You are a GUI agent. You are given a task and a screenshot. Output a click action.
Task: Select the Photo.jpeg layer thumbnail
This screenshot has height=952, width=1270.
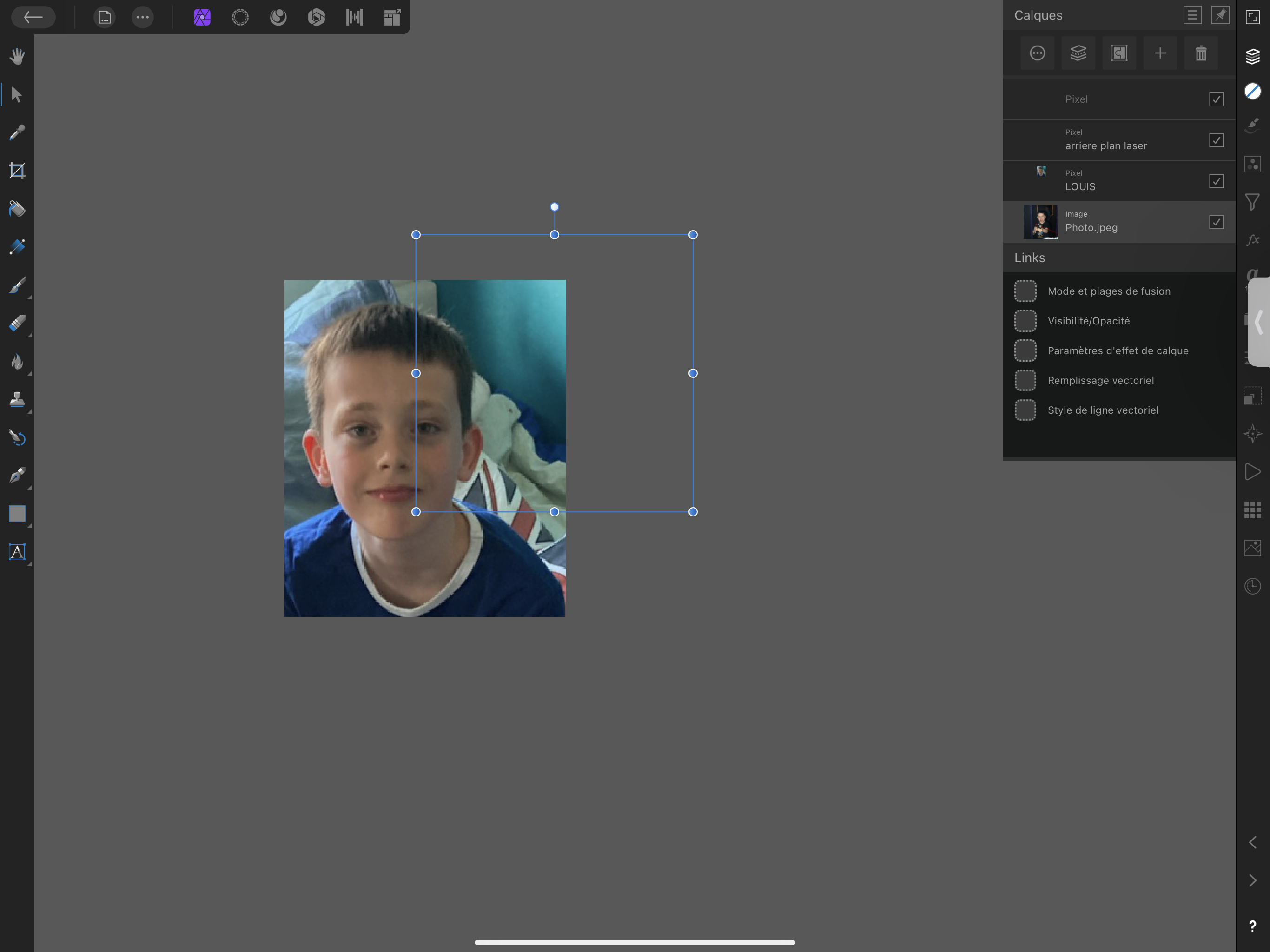(x=1040, y=222)
